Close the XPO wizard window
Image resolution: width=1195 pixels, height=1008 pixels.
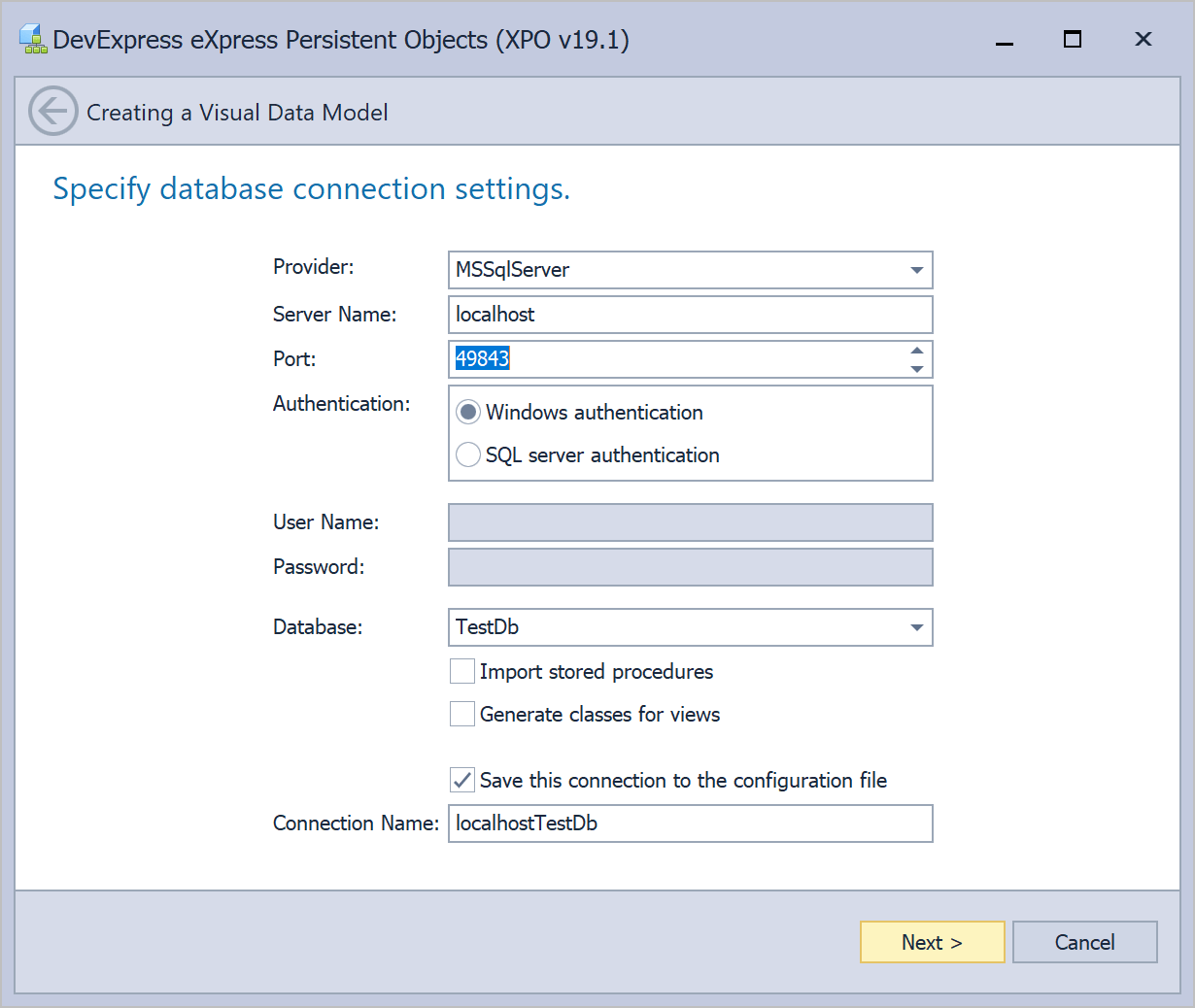[x=1143, y=40]
